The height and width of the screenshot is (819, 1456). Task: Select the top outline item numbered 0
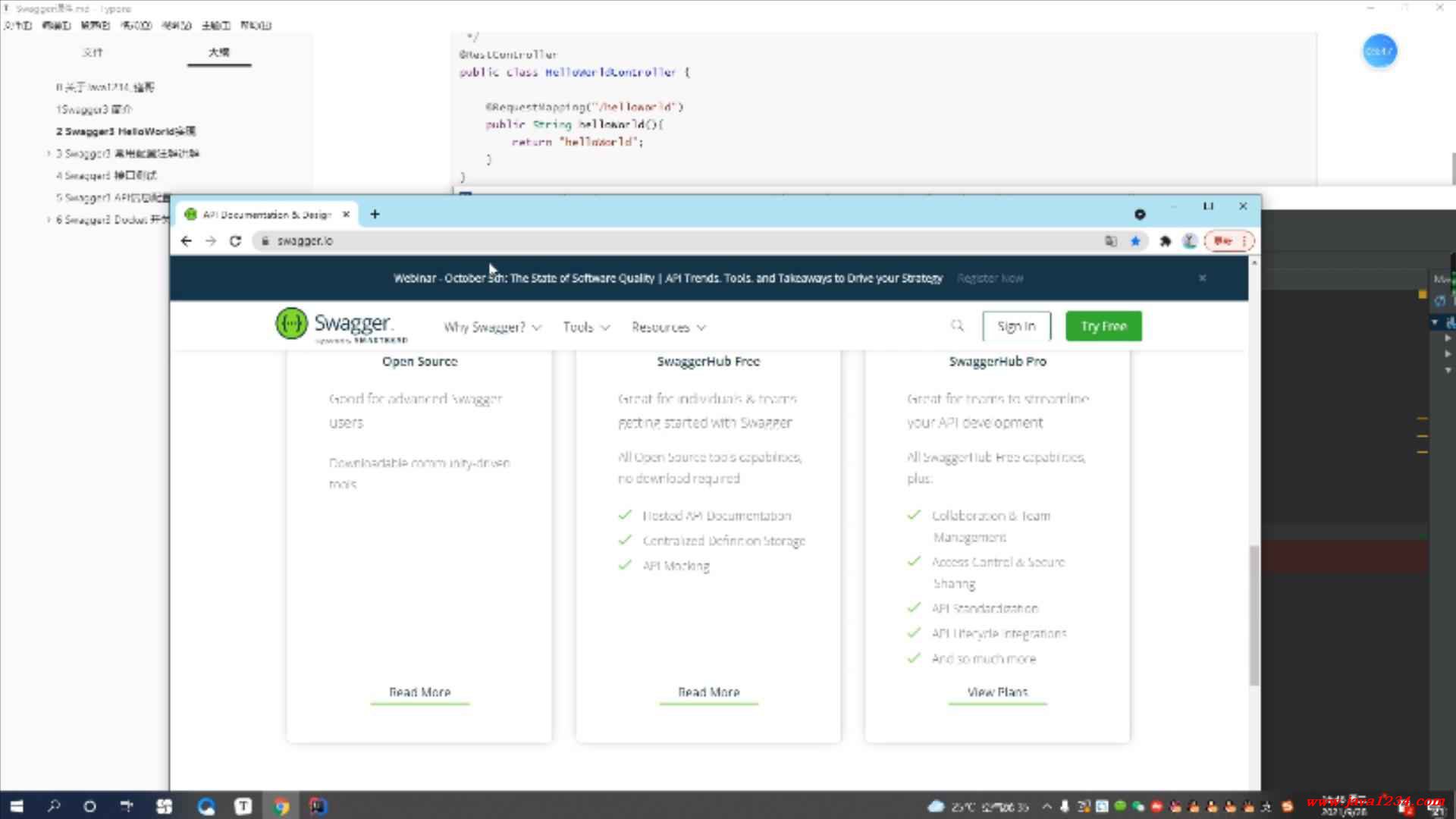click(x=105, y=87)
